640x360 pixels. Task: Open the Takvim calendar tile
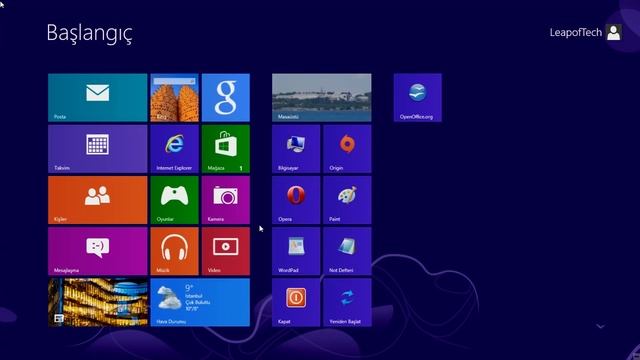(98, 149)
